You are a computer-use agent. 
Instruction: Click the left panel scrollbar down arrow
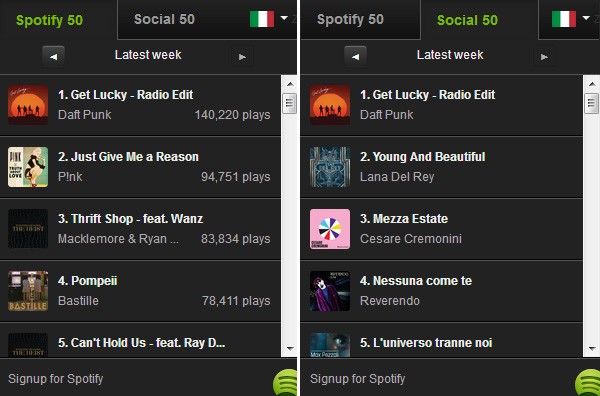click(x=290, y=349)
